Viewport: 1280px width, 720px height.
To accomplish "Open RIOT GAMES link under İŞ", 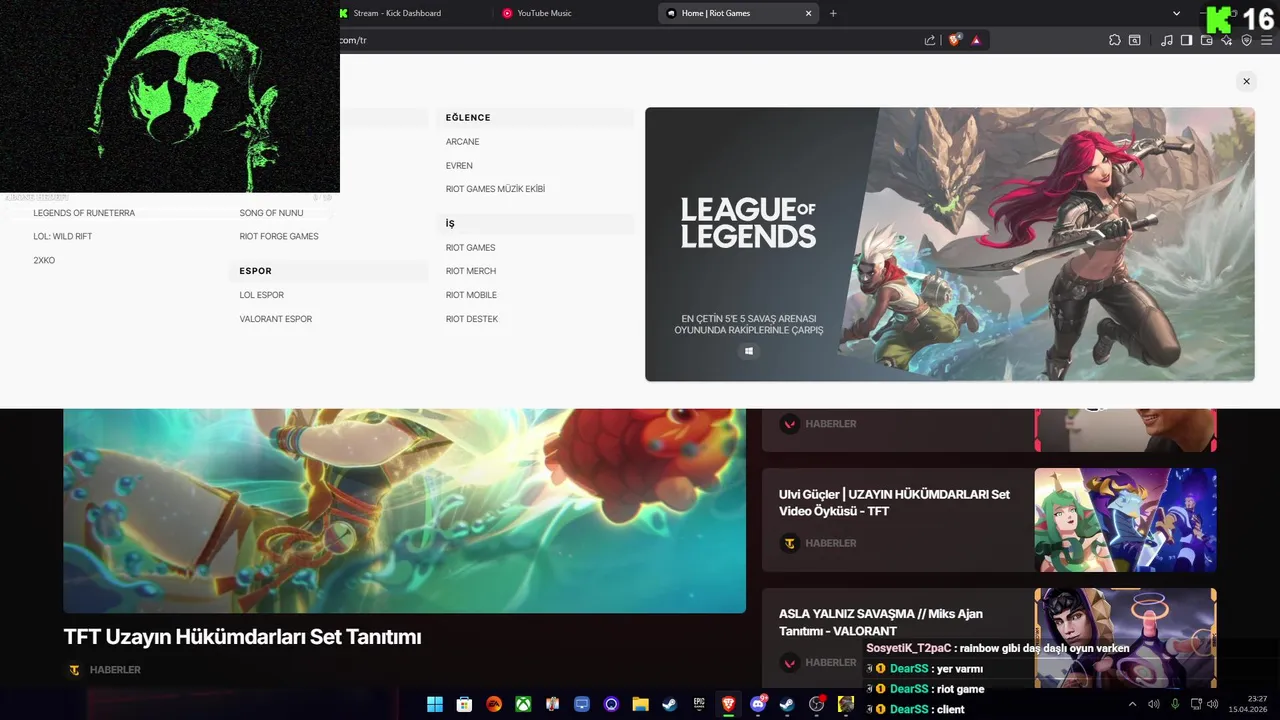I will (471, 248).
